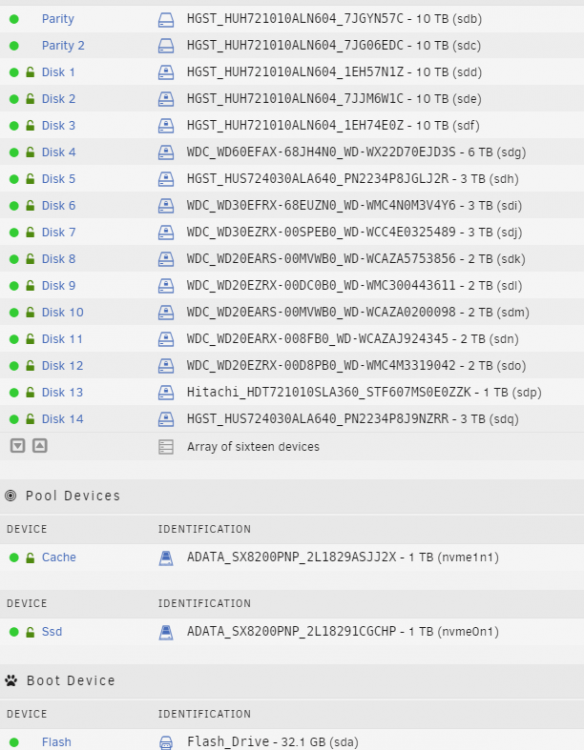
Task: Open Disk 9 settings link
Action: (59, 286)
